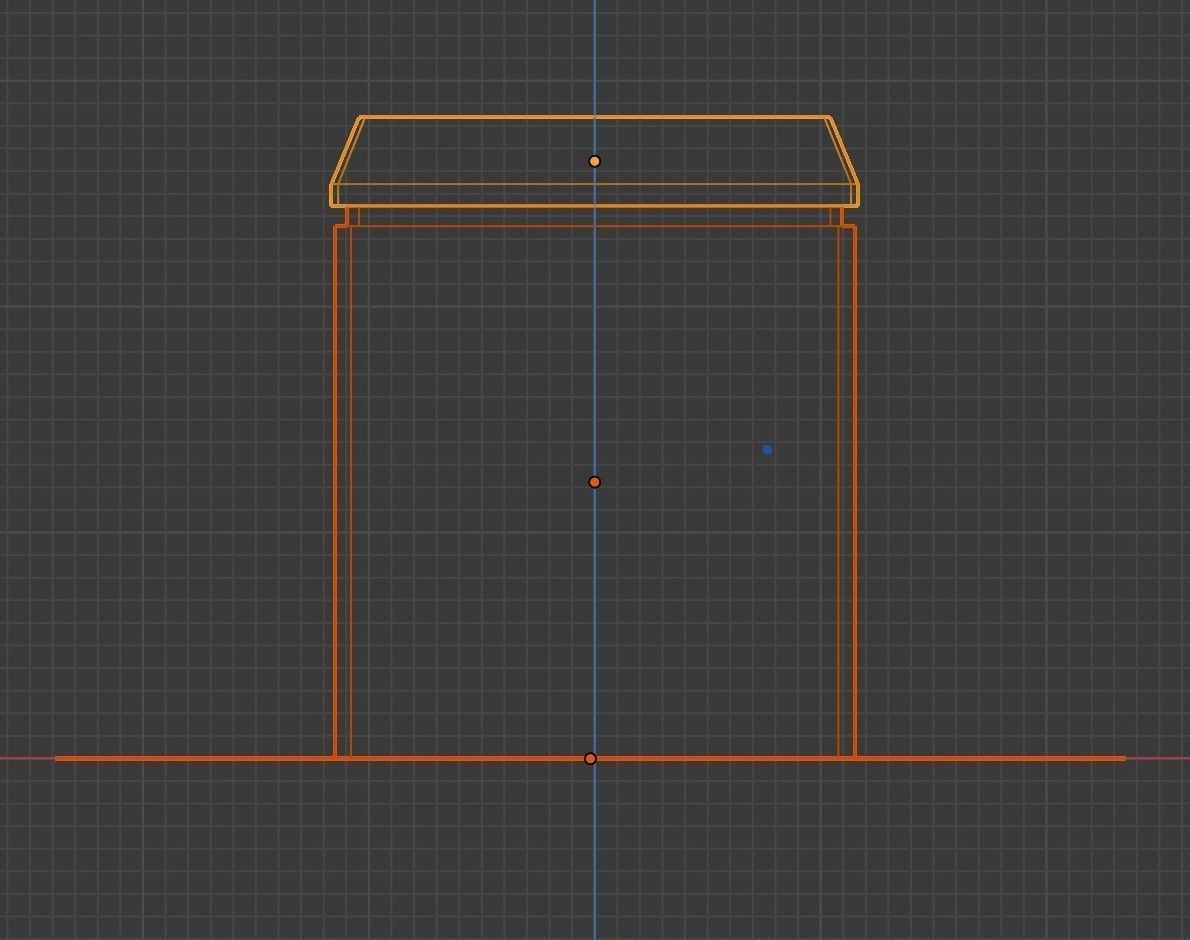This screenshot has width=1190, height=940.
Task: Click the origin dot of the highlighted lid
Action: point(594,161)
